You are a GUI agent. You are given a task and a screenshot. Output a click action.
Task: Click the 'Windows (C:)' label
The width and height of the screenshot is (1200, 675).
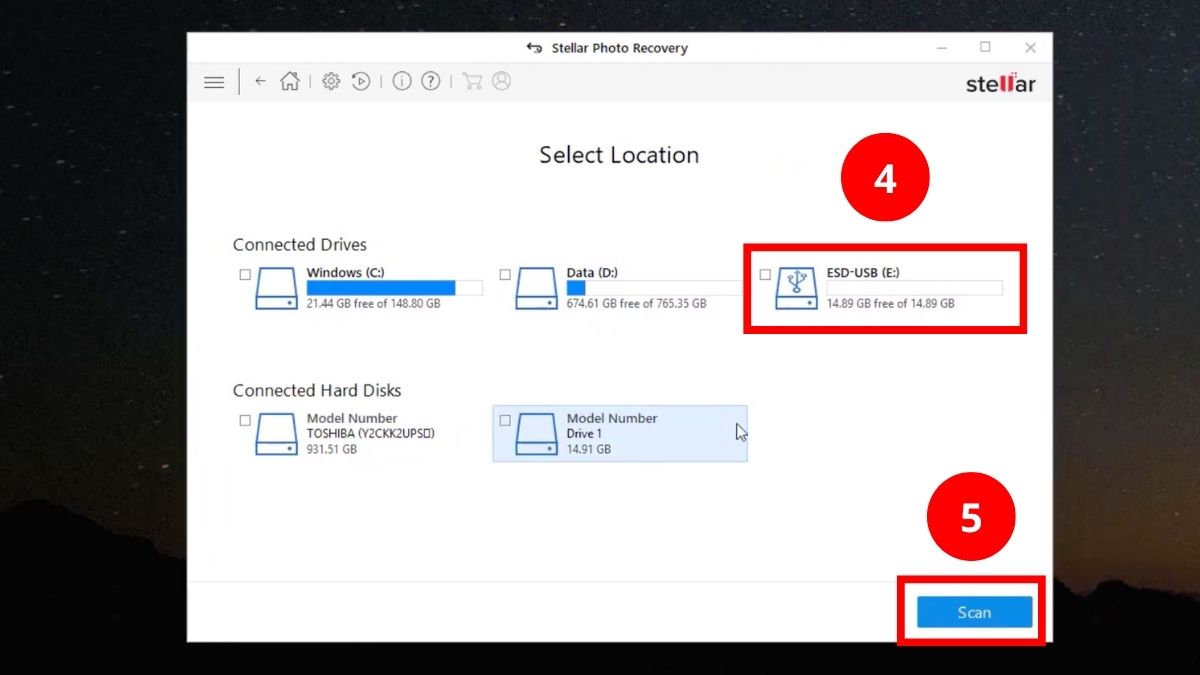pos(345,272)
